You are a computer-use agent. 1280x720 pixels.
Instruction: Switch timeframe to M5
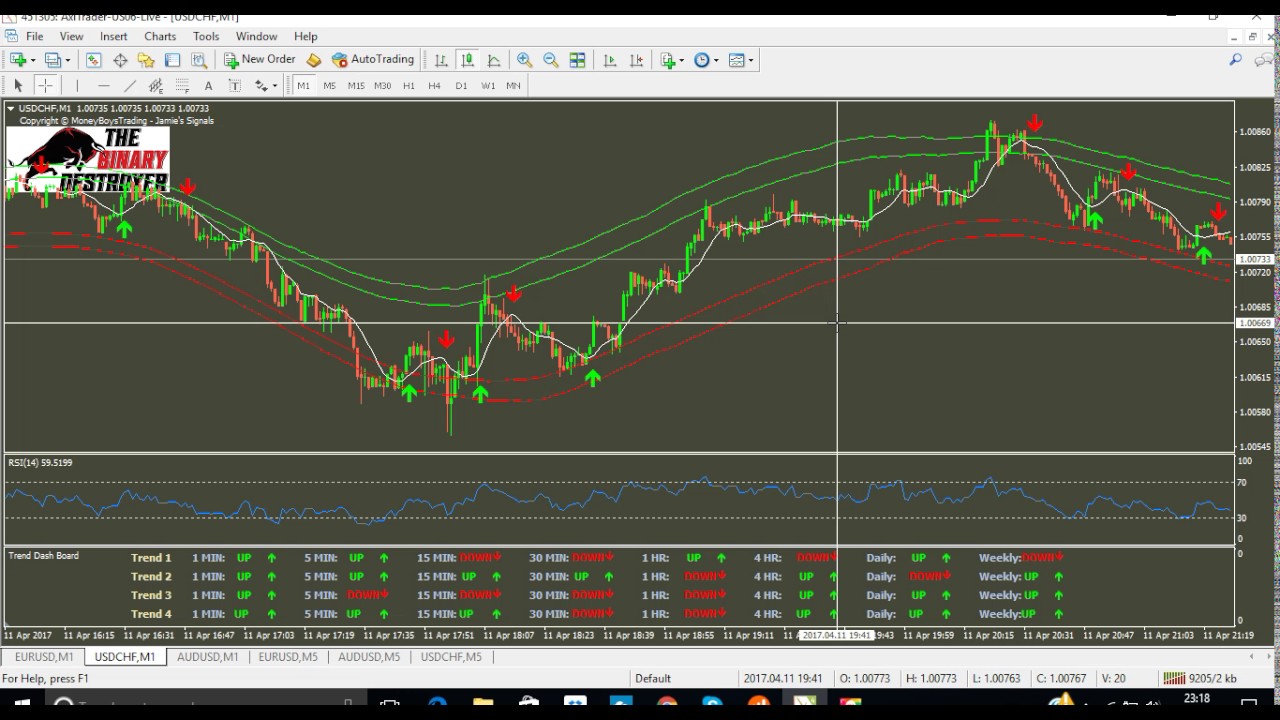(x=329, y=86)
